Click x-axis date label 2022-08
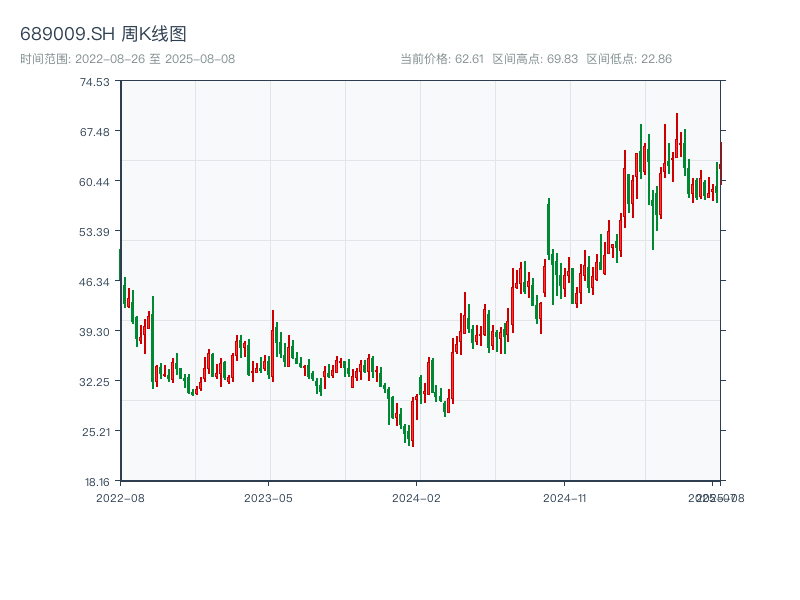800x600 pixels. click(x=120, y=498)
